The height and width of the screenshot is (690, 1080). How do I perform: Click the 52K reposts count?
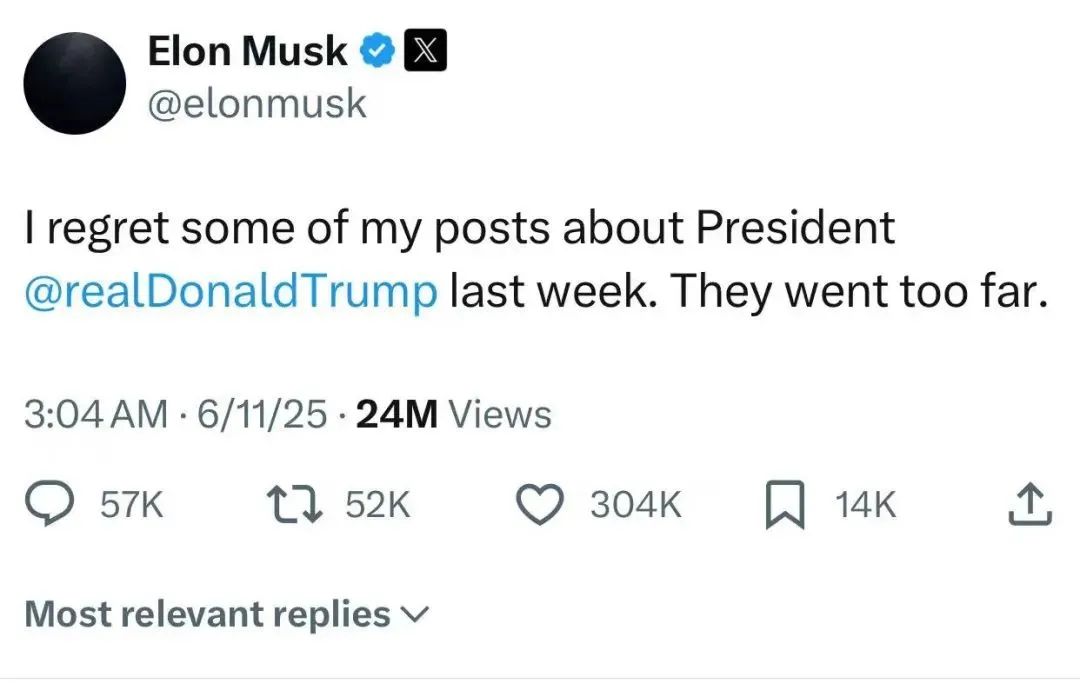377,506
